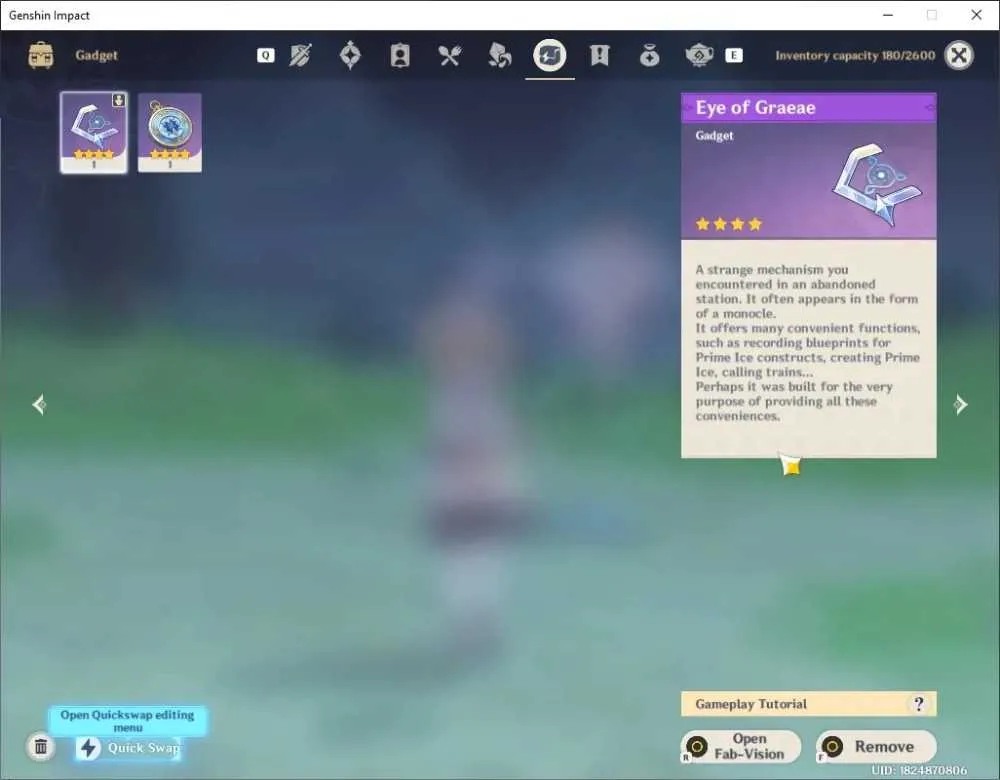Image resolution: width=1000 pixels, height=780 pixels.
Task: Open the Quest items tab icon
Action: (599, 55)
